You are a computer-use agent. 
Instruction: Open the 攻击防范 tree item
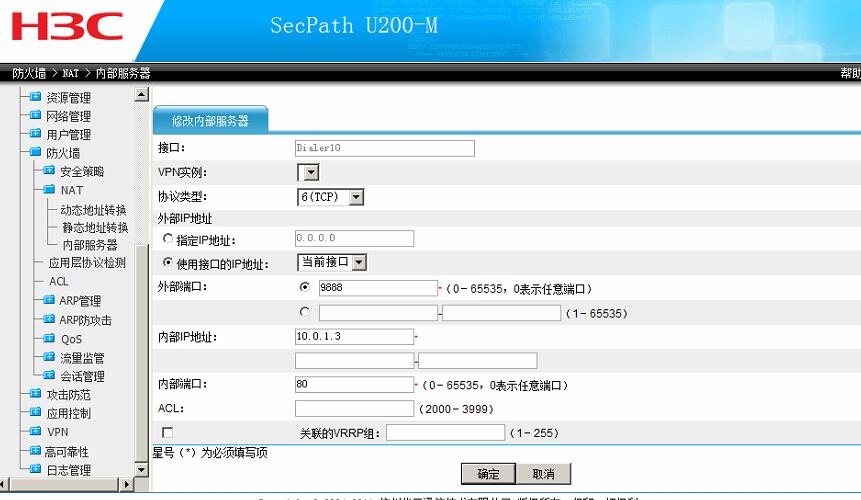69,395
